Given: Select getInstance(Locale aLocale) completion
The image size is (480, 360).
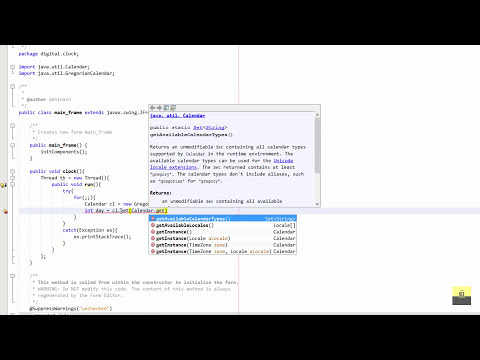Looking at the screenshot, I should [x=223, y=238].
